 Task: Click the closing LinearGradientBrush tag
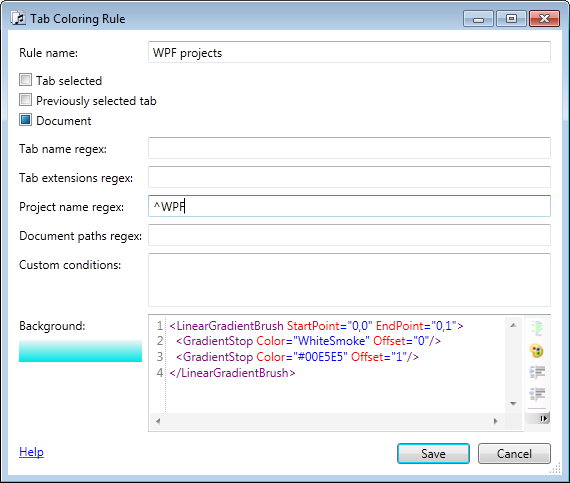click(x=232, y=373)
